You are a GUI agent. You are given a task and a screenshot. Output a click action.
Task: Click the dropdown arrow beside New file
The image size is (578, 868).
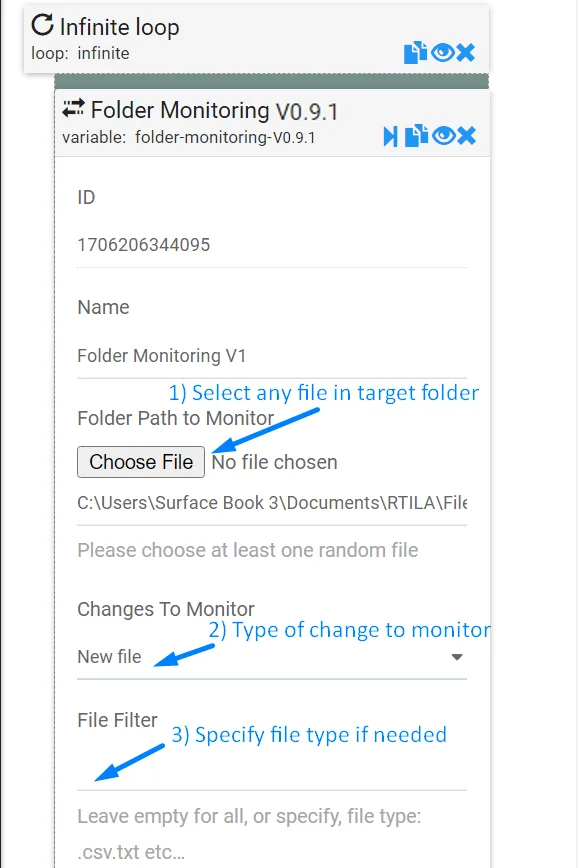457,657
